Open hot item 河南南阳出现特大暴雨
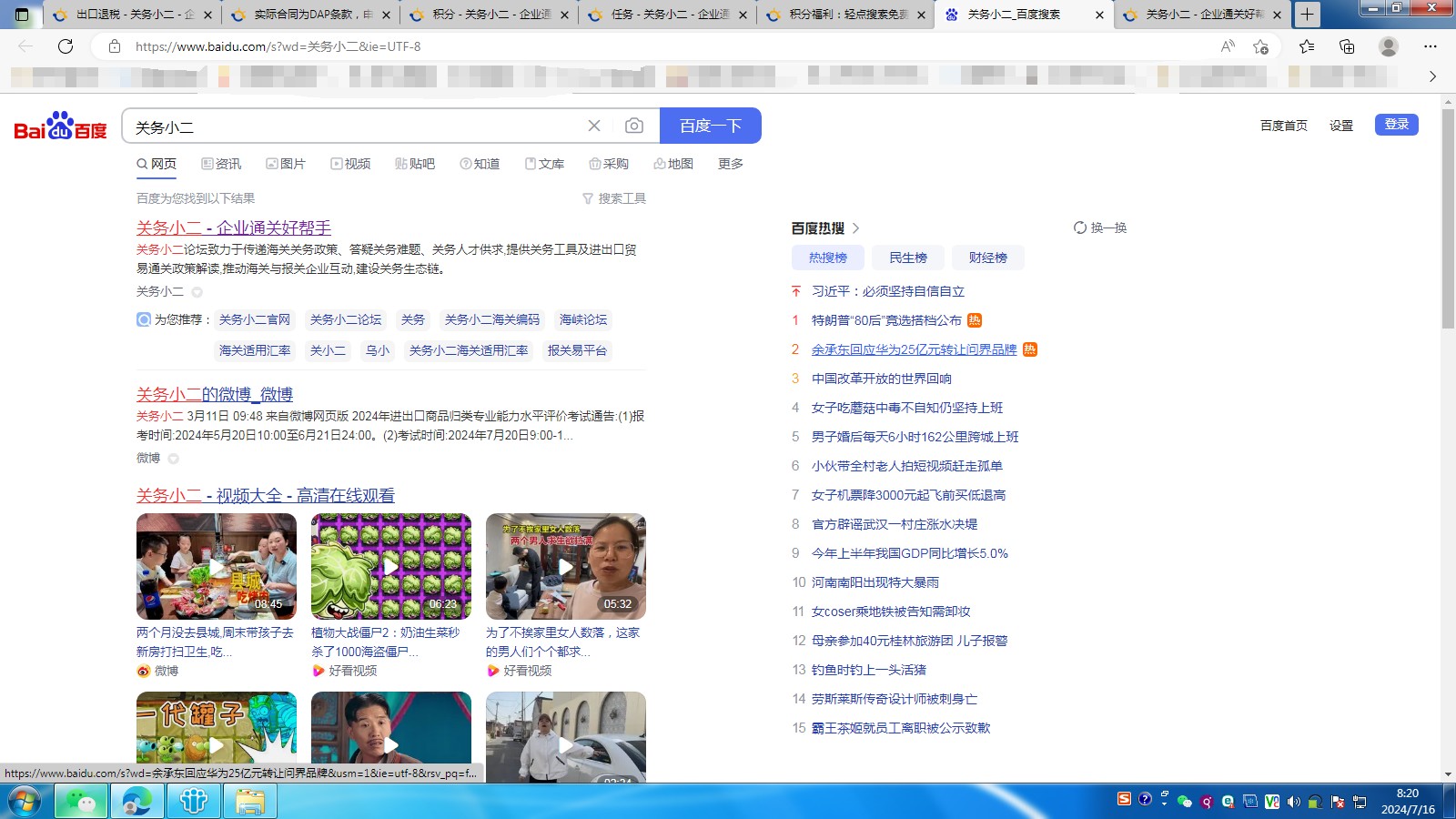The height and width of the screenshot is (819, 1456). (x=875, y=582)
